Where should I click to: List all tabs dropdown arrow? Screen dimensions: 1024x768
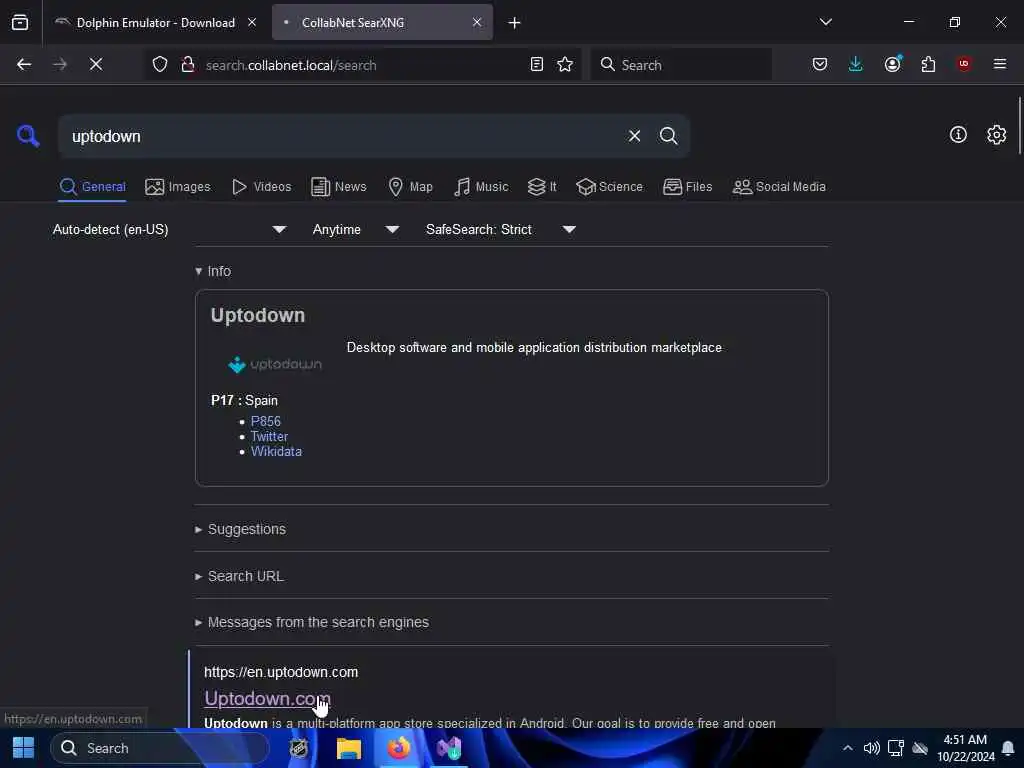click(825, 22)
